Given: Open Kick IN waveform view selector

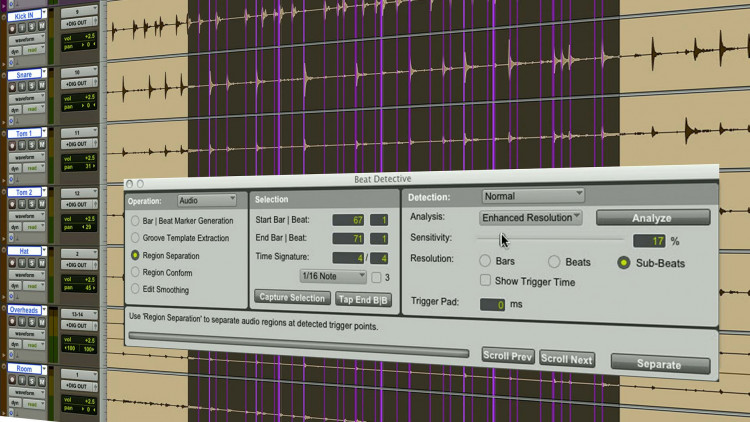Looking at the screenshot, I should [x=29, y=39].
